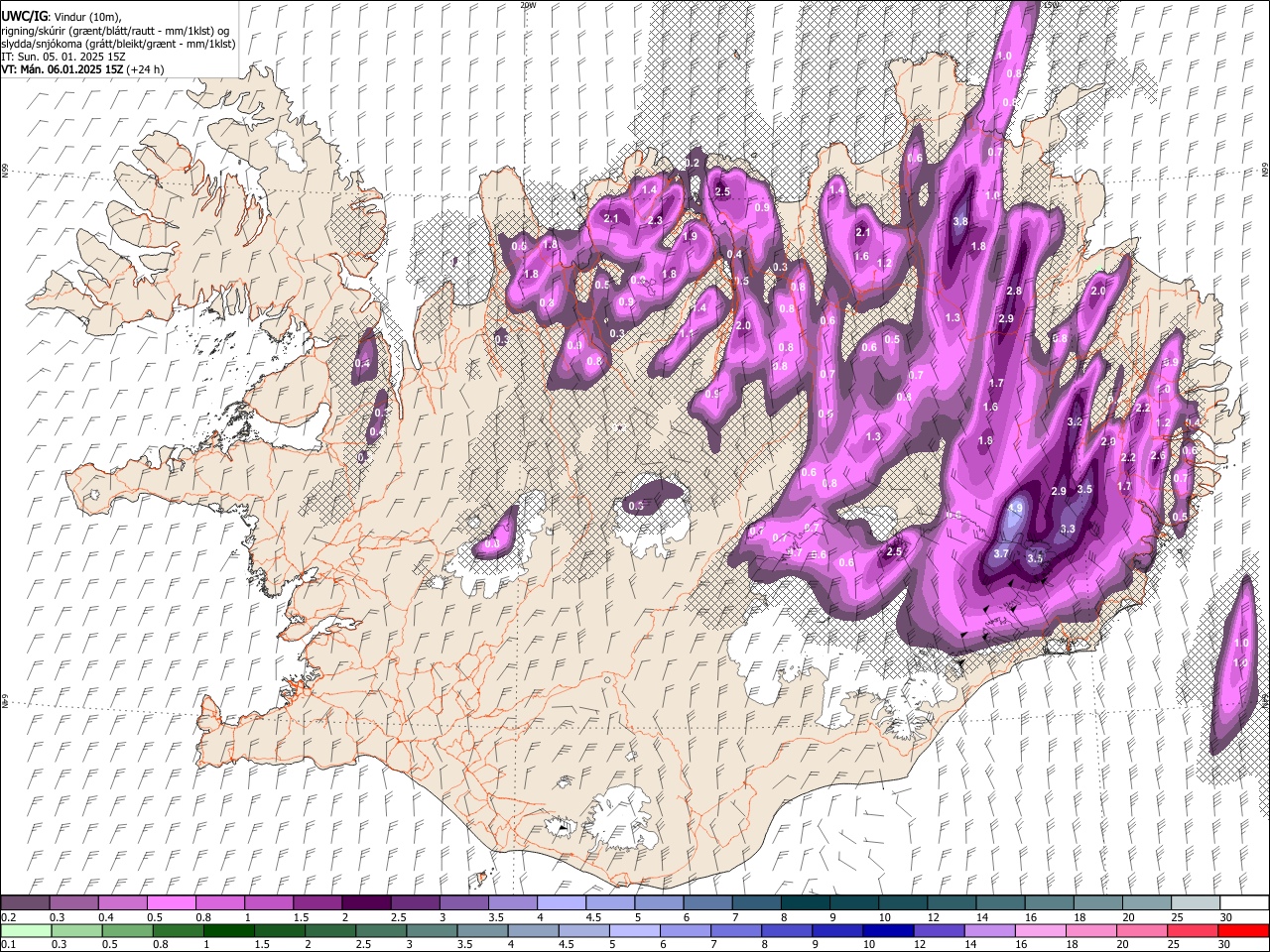The image size is (1270, 952).
Task: Pick the light lavender 4 snow swatch
Action: tap(562, 903)
